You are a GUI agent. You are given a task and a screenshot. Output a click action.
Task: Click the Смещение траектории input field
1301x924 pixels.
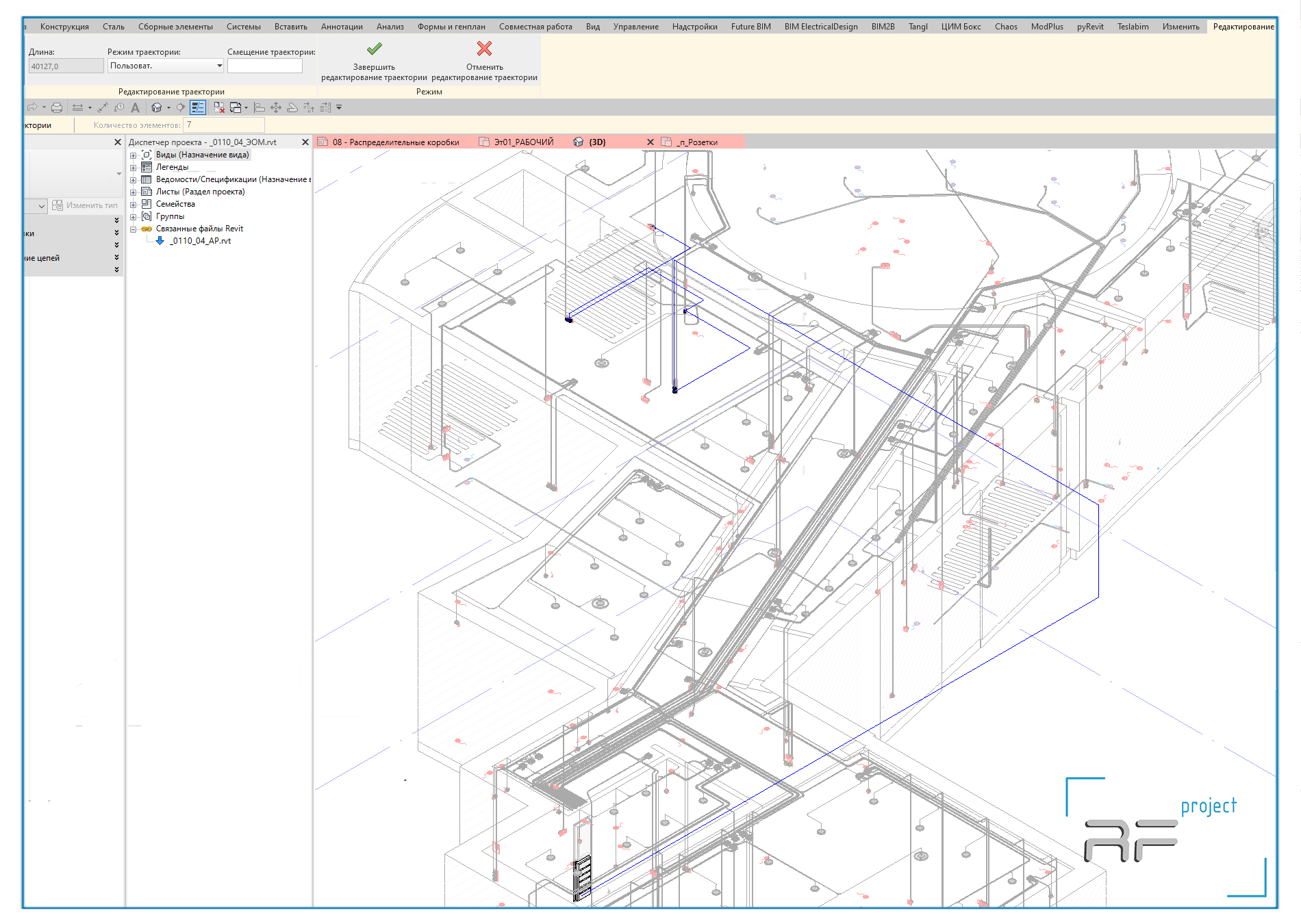pyautogui.click(x=264, y=66)
